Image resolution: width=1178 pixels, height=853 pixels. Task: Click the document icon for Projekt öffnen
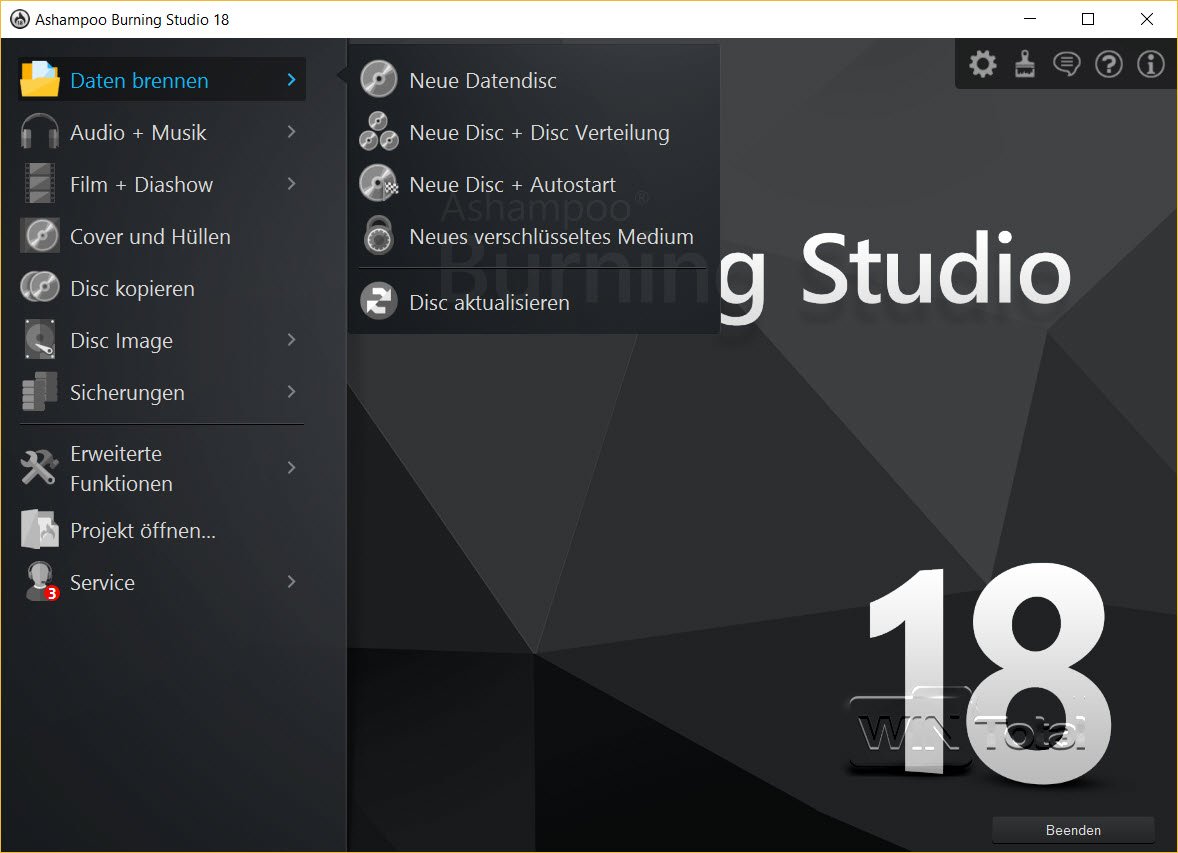(x=40, y=529)
